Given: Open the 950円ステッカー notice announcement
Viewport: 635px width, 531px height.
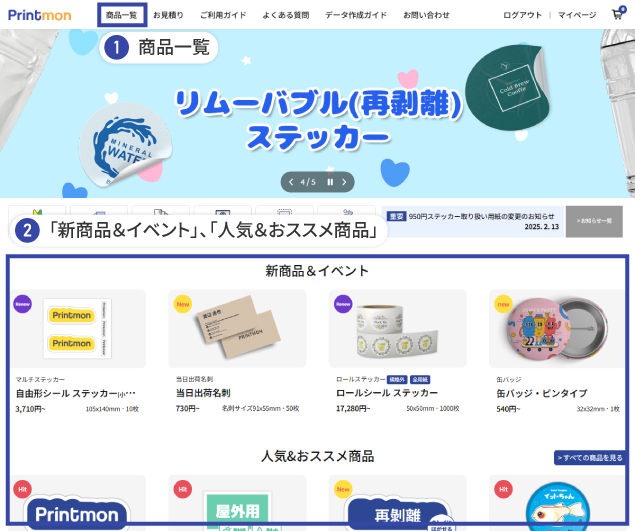Looking at the screenshot, I should (472, 221).
